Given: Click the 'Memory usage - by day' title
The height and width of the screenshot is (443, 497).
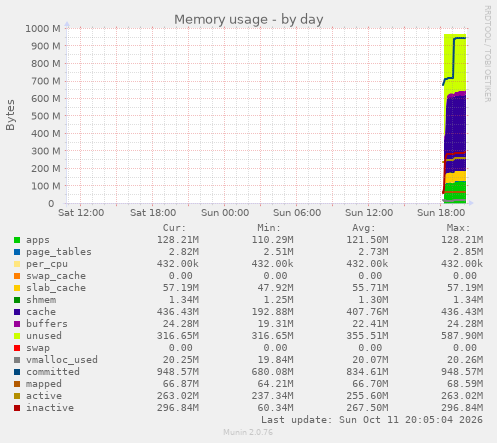Looking at the screenshot, I should click(249, 19).
